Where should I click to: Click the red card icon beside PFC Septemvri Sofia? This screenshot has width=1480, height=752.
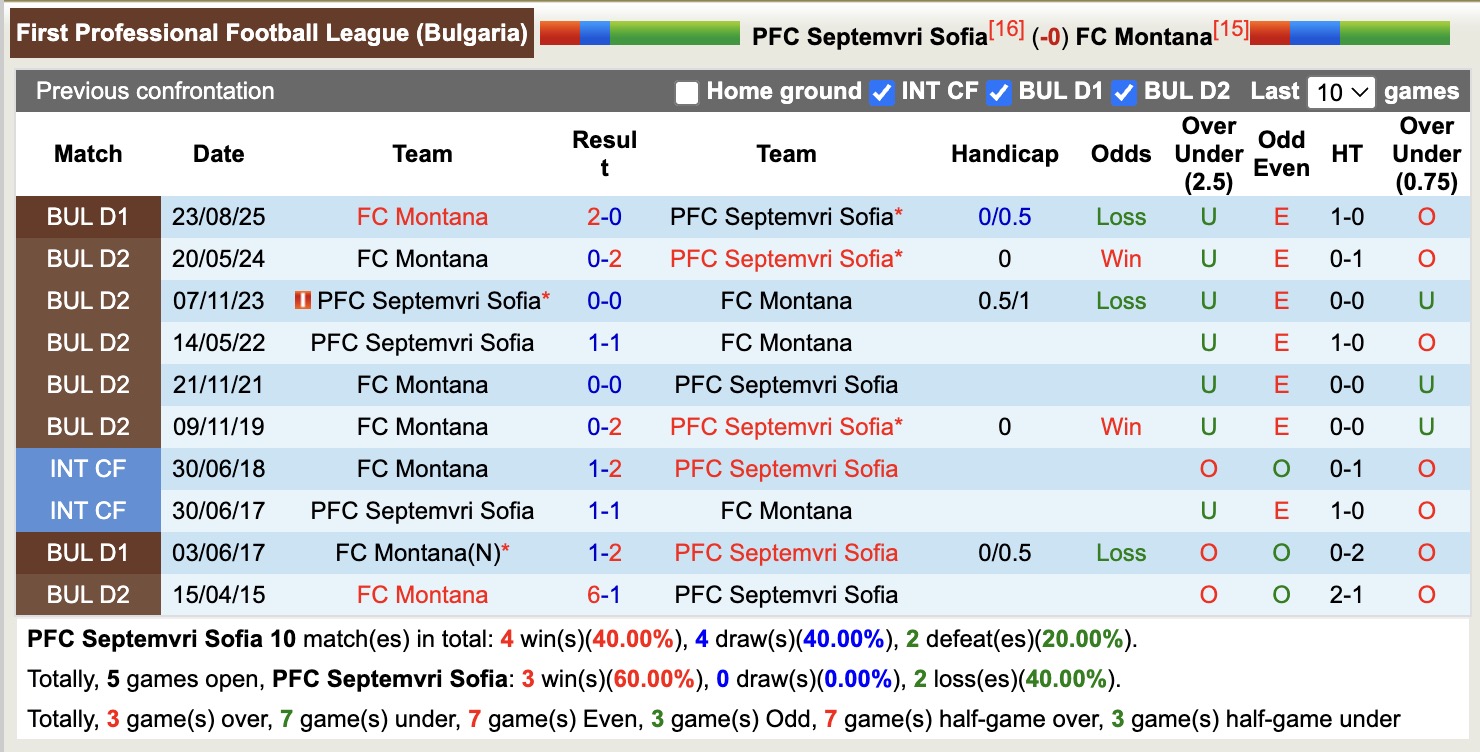tap(303, 300)
